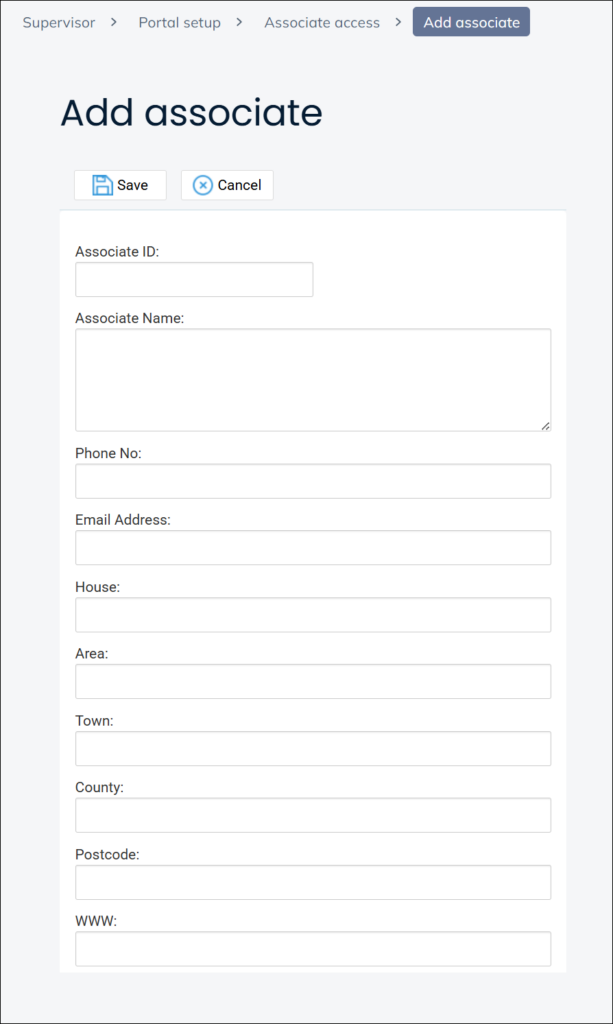Click into the Area field
The image size is (613, 1024).
pos(313,682)
